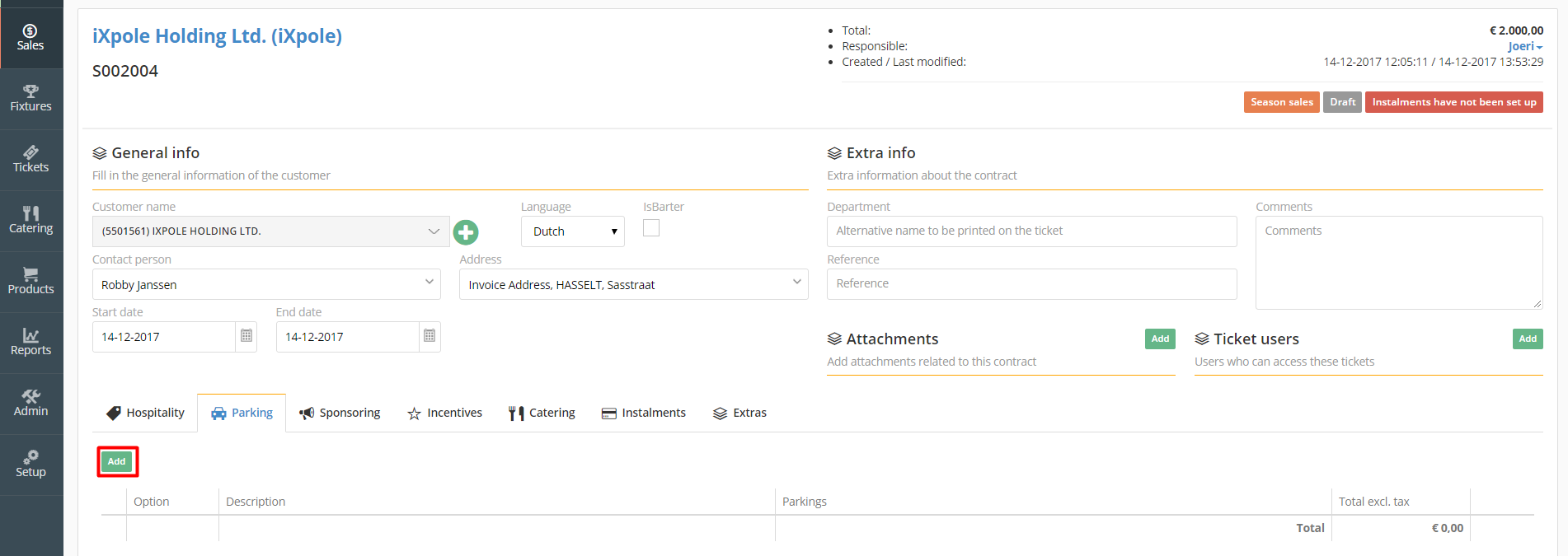1568x556 pixels.
Task: Open Admin in the sidebar
Action: (x=31, y=404)
